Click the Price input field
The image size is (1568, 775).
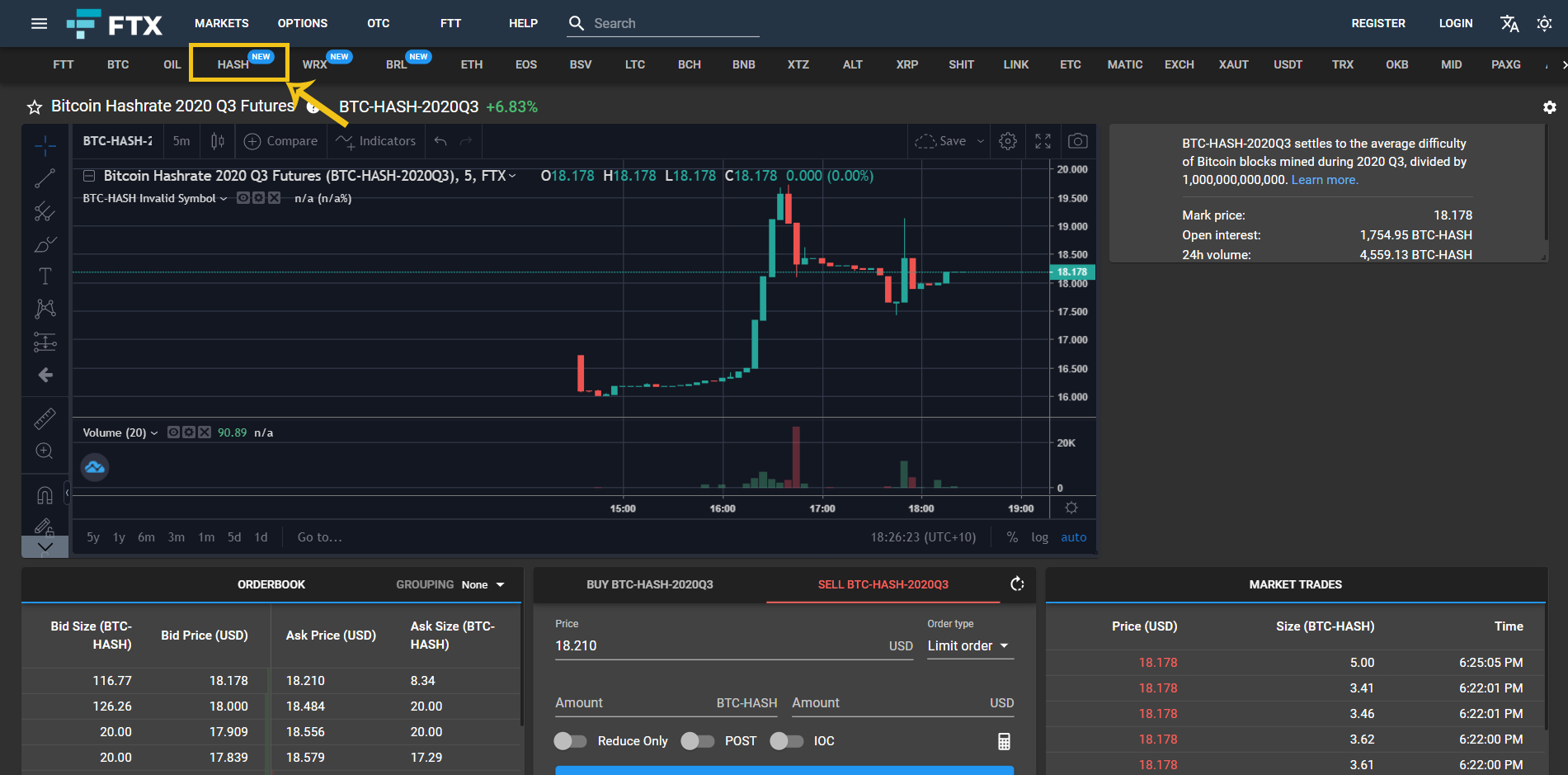(718, 645)
